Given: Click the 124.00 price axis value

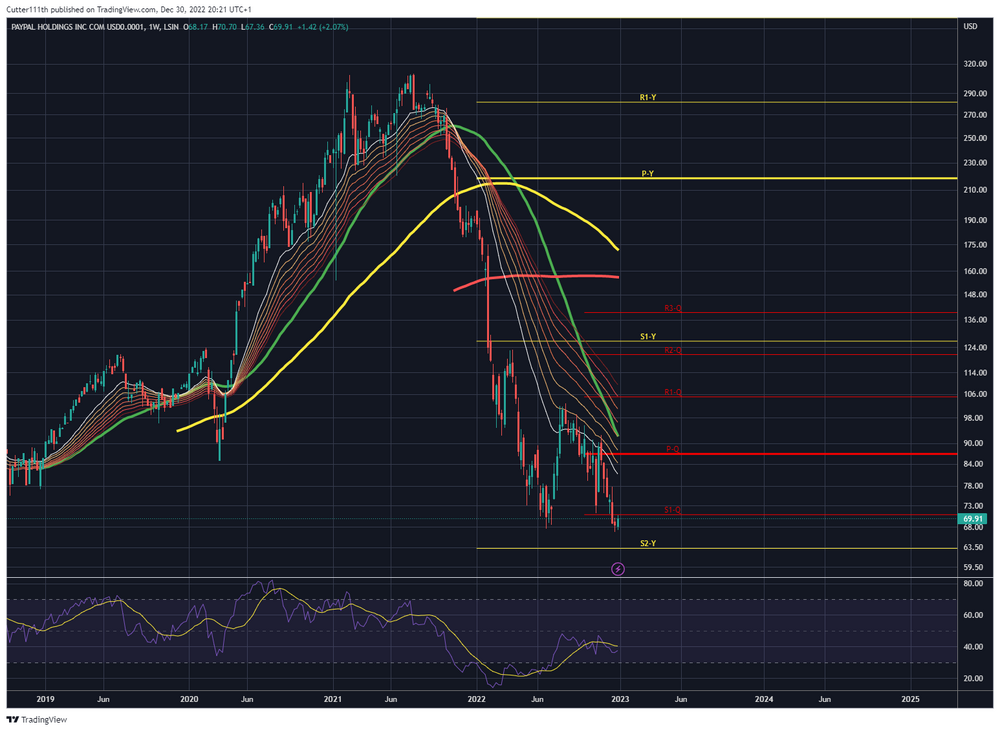Looking at the screenshot, I should [x=975, y=348].
